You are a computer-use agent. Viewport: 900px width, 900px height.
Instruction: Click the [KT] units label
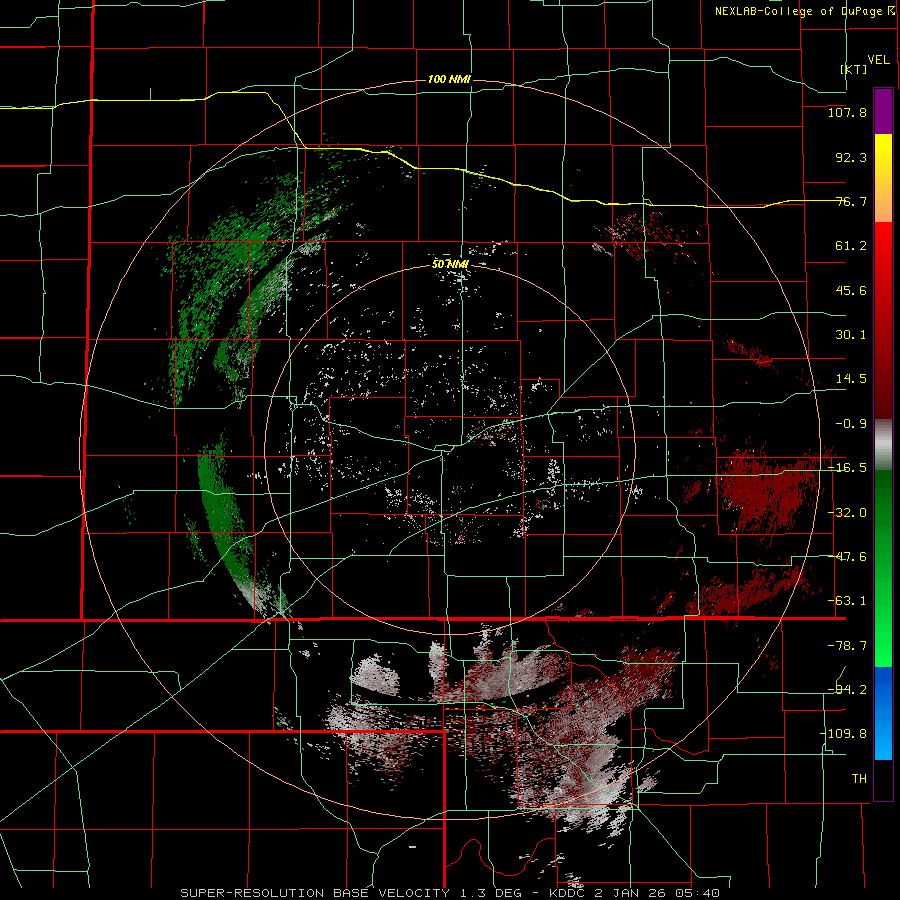[x=854, y=69]
